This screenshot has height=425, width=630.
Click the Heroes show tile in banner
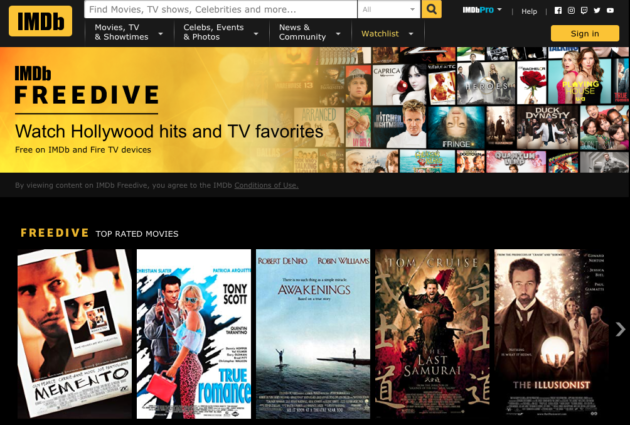(x=486, y=83)
